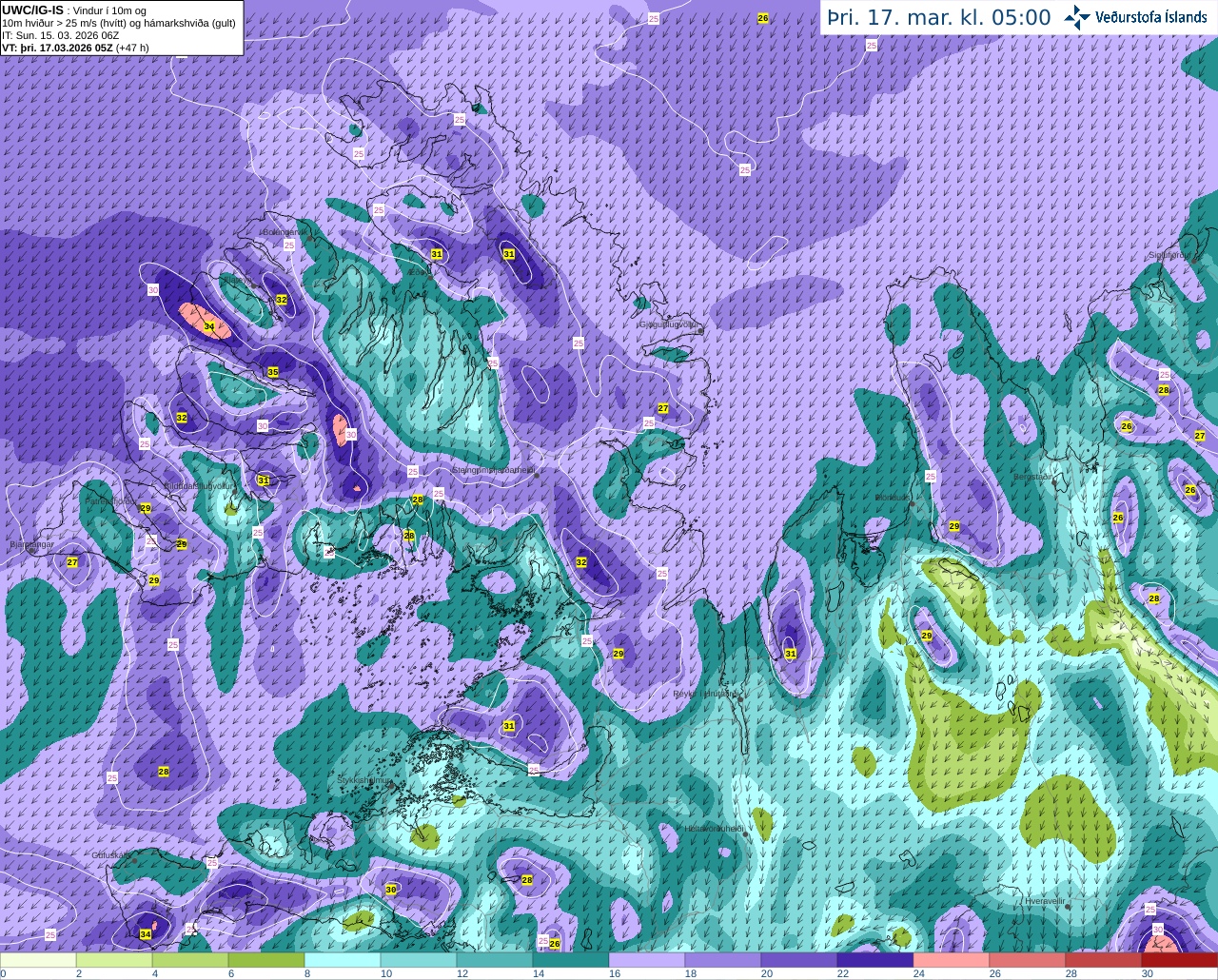The width and height of the screenshot is (1218, 980).
Task: Select the 8–10 m/s light cyan legend swatch
Action: click(343, 960)
